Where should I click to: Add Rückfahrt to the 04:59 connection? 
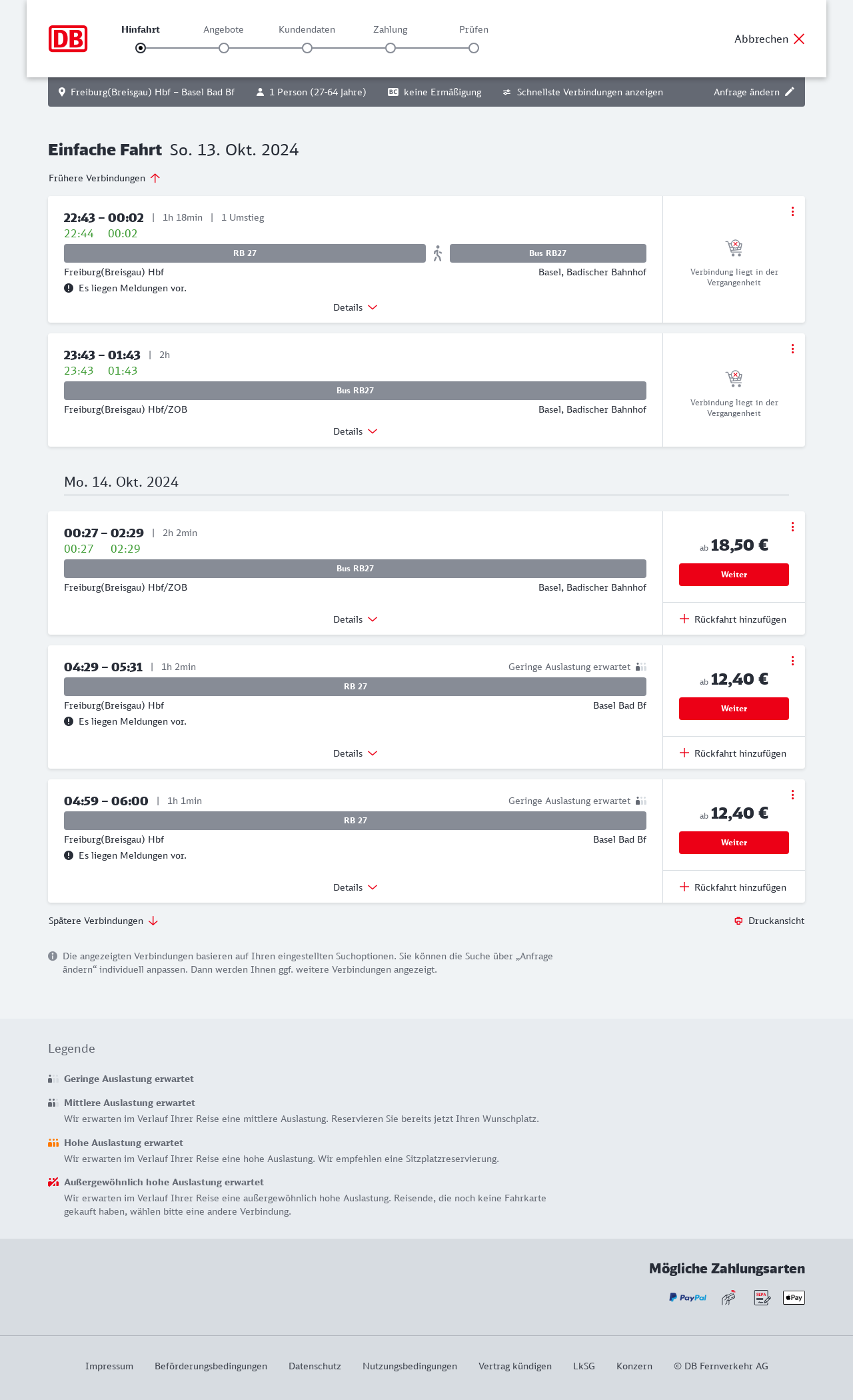[x=733, y=887]
